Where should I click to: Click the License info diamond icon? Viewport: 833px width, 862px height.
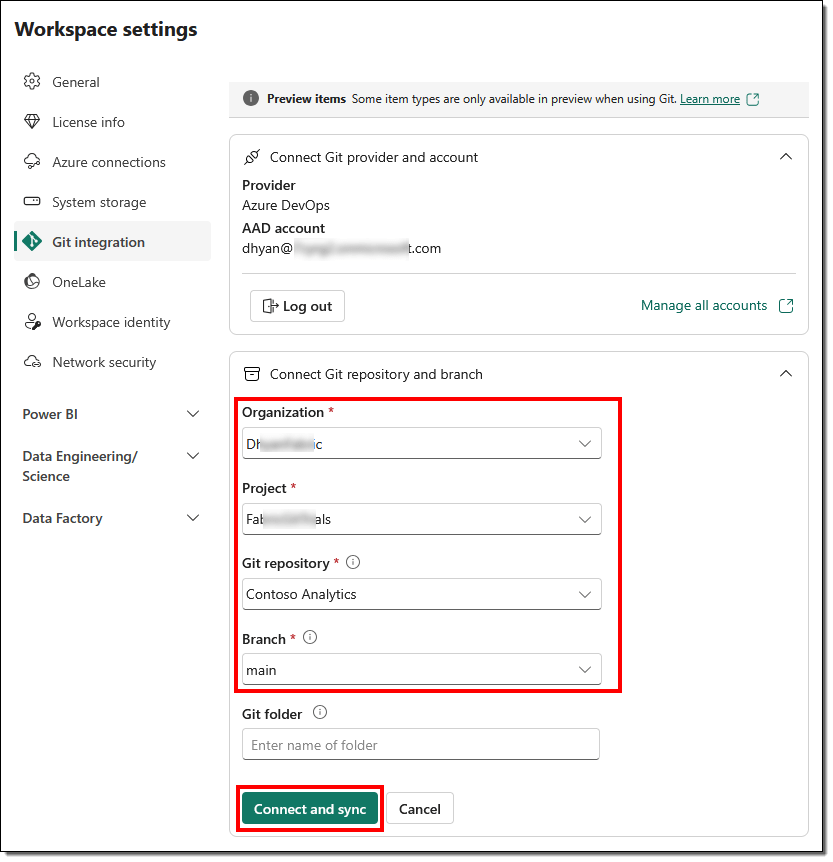point(32,122)
